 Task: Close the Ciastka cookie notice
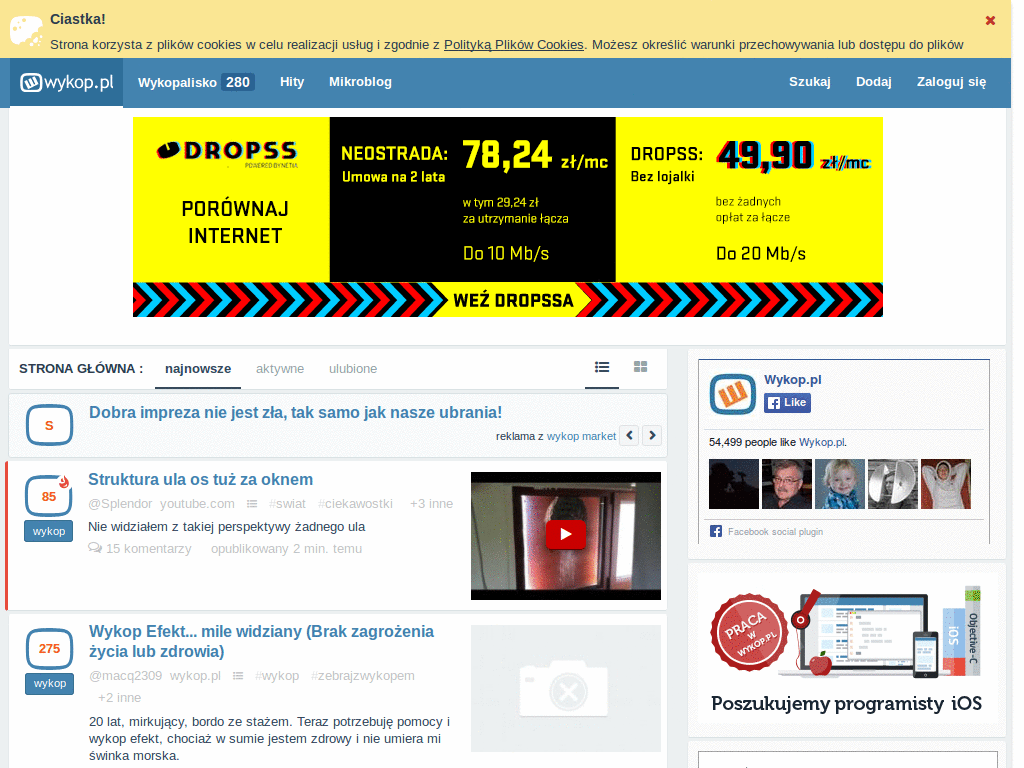tap(990, 21)
